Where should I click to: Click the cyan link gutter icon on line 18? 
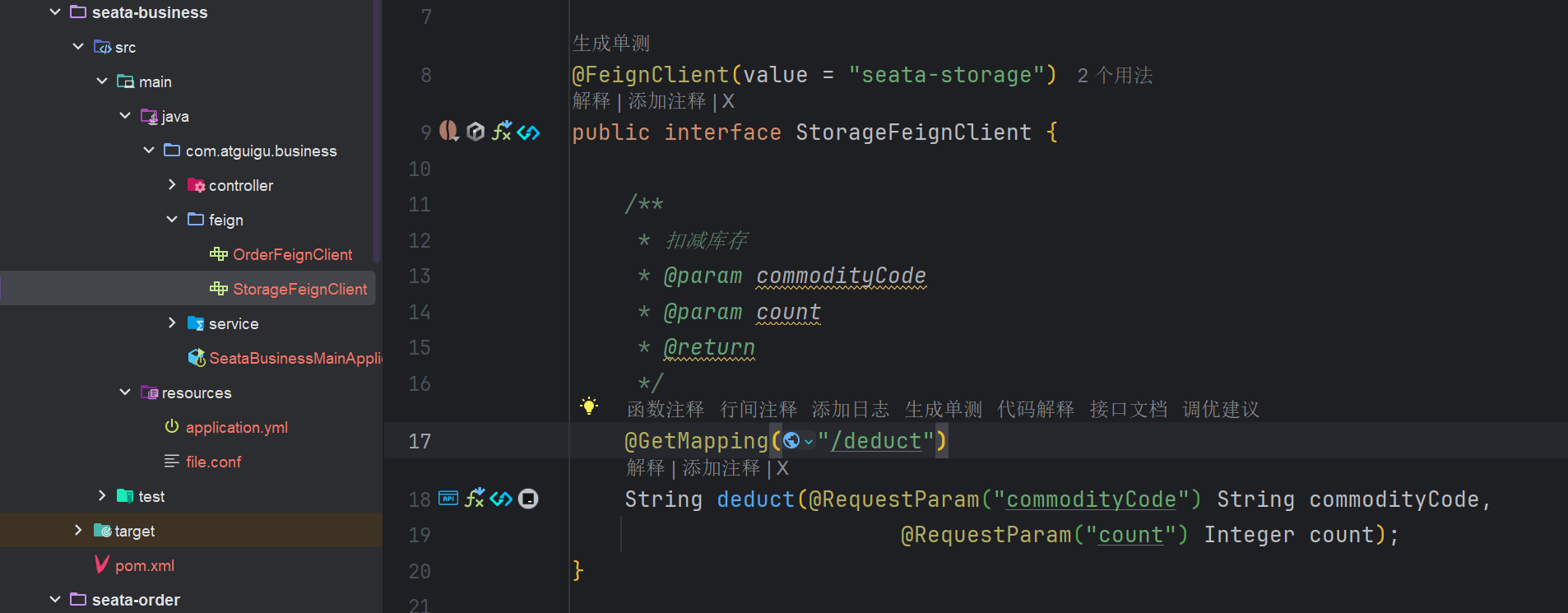501,498
